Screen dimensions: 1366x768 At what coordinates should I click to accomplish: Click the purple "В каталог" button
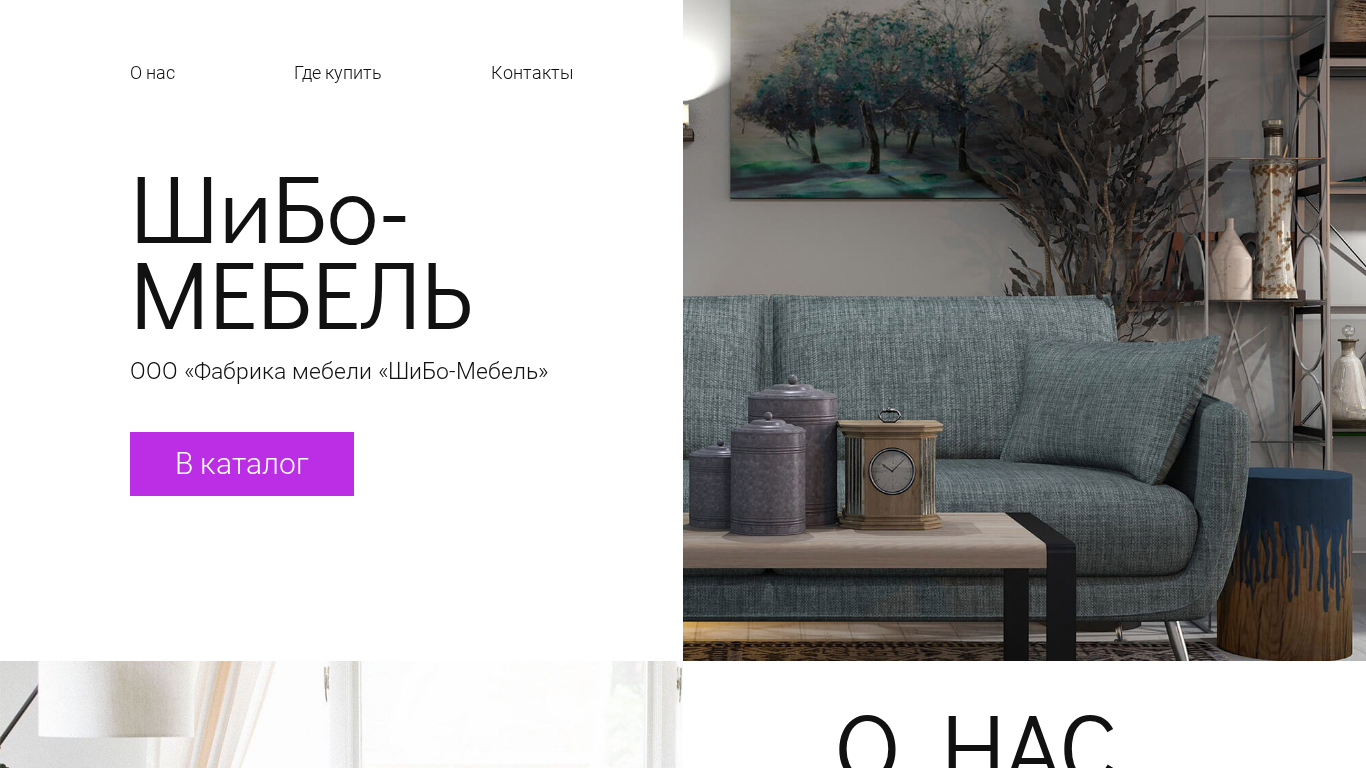click(x=242, y=464)
